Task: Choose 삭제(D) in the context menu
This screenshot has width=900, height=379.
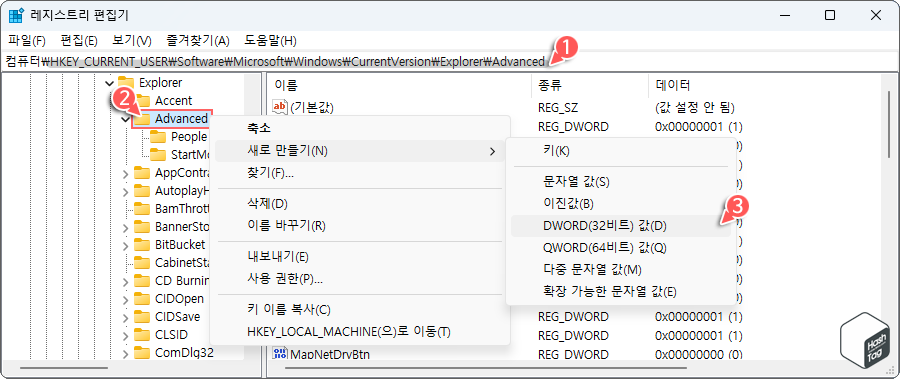Action: point(360,203)
